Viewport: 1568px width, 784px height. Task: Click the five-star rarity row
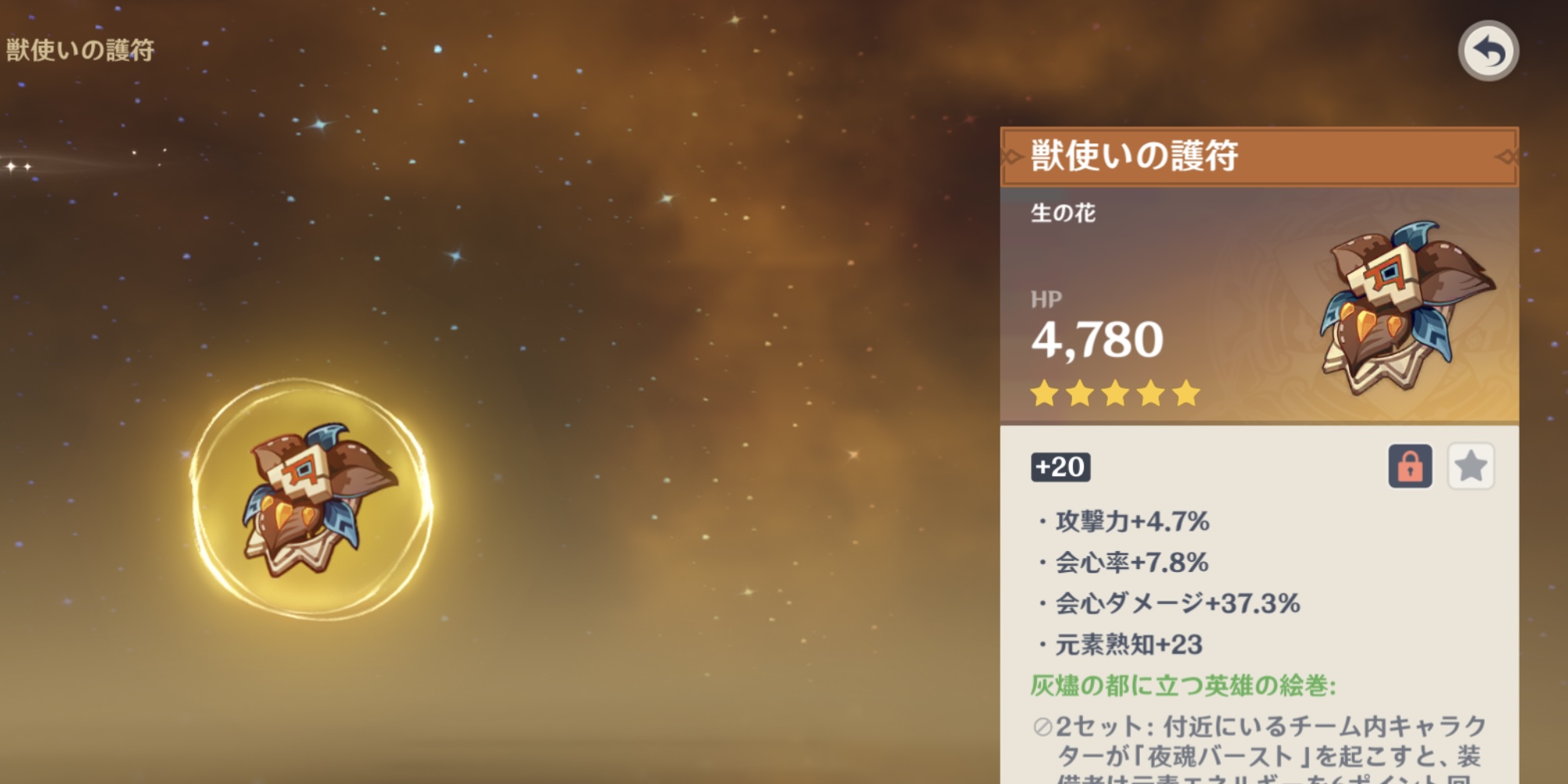[x=1115, y=394]
